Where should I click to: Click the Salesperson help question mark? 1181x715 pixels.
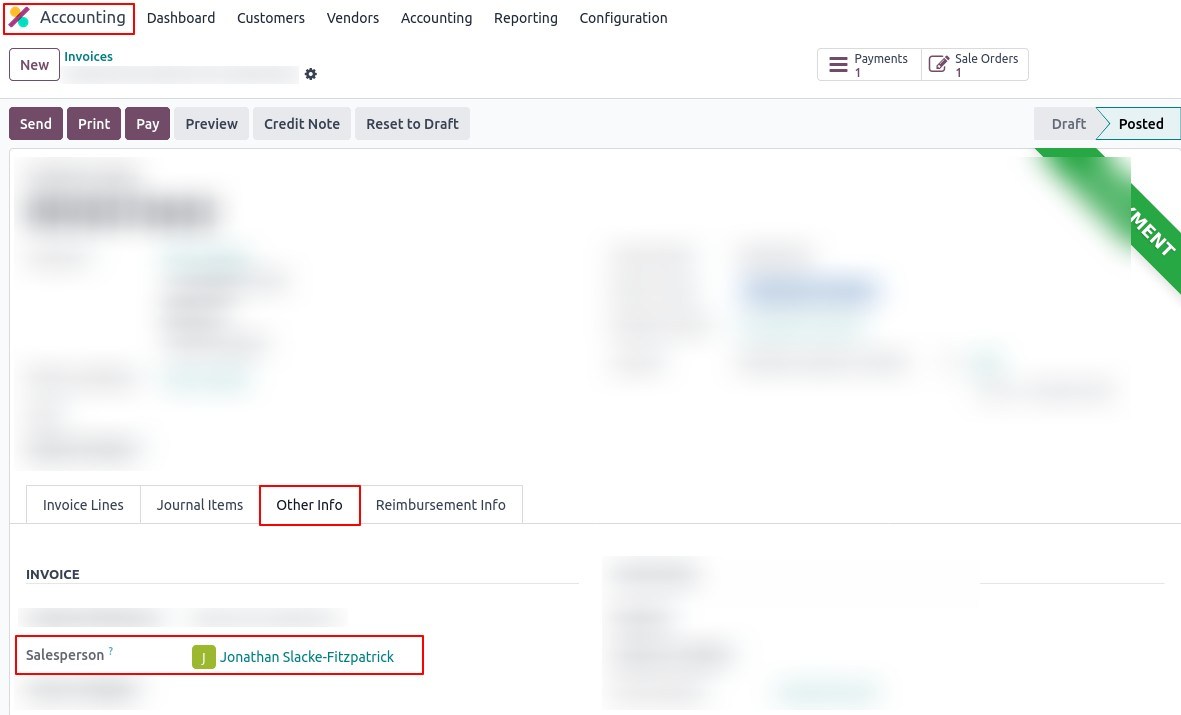point(111,652)
